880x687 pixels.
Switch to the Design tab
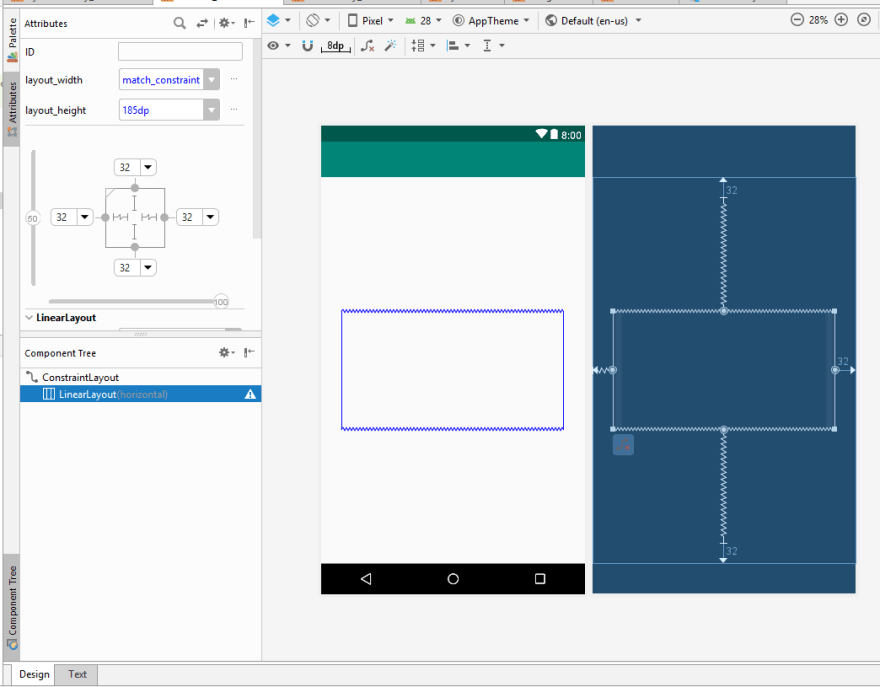coord(34,674)
